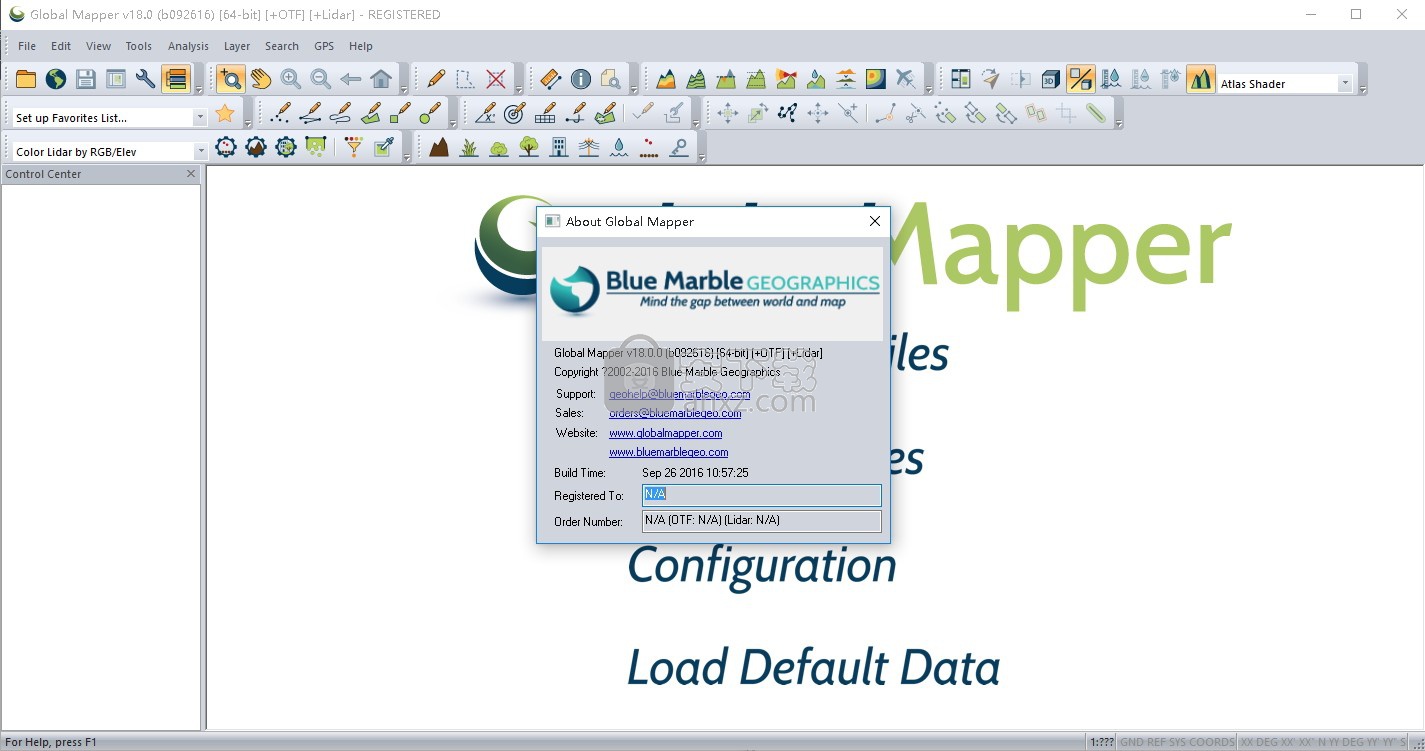
Task: Select the ruler Measure tool
Action: coord(551,79)
